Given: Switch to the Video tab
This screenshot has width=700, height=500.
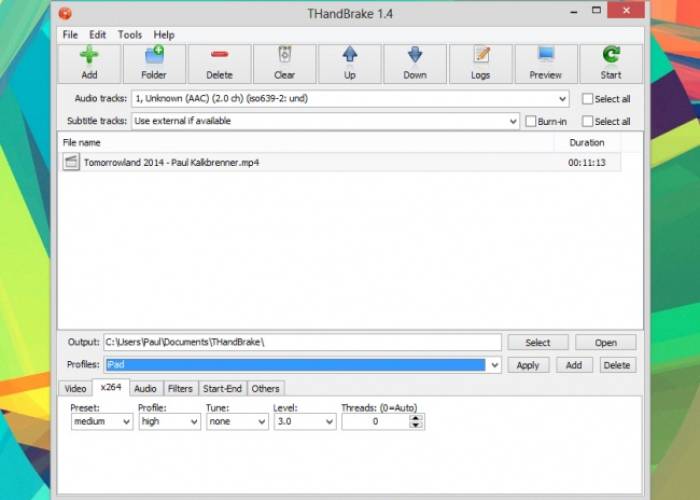Looking at the screenshot, I should 75,388.
